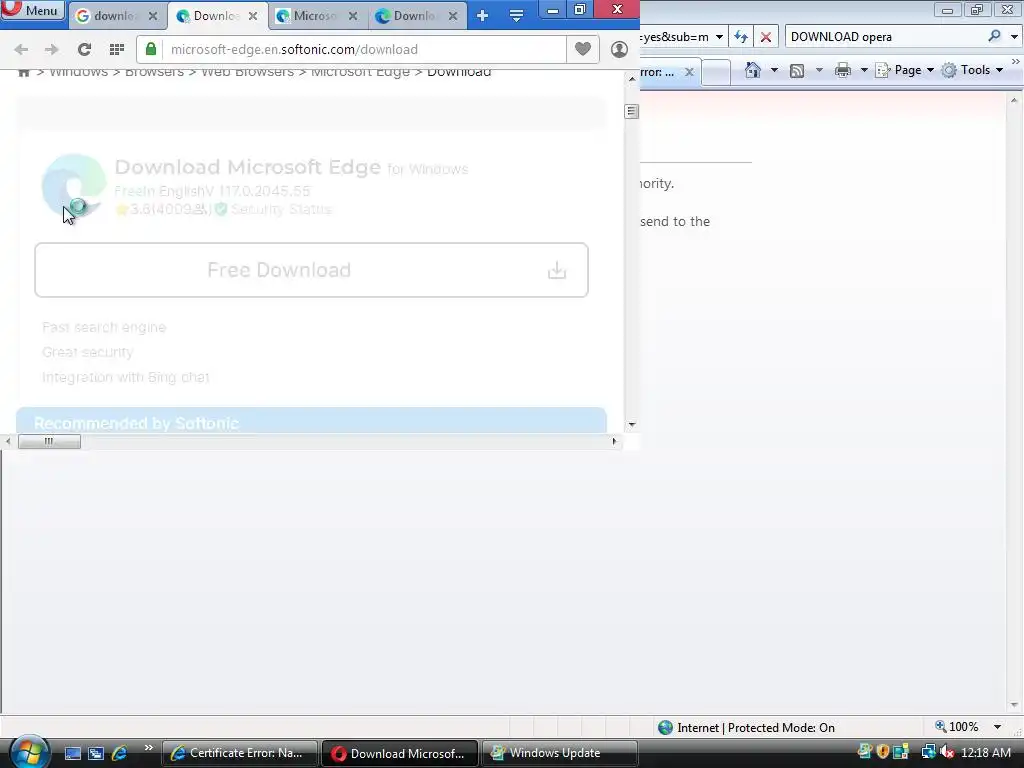
Task: Click 'Internet | Protected Mode: On' status
Action: pos(746,728)
